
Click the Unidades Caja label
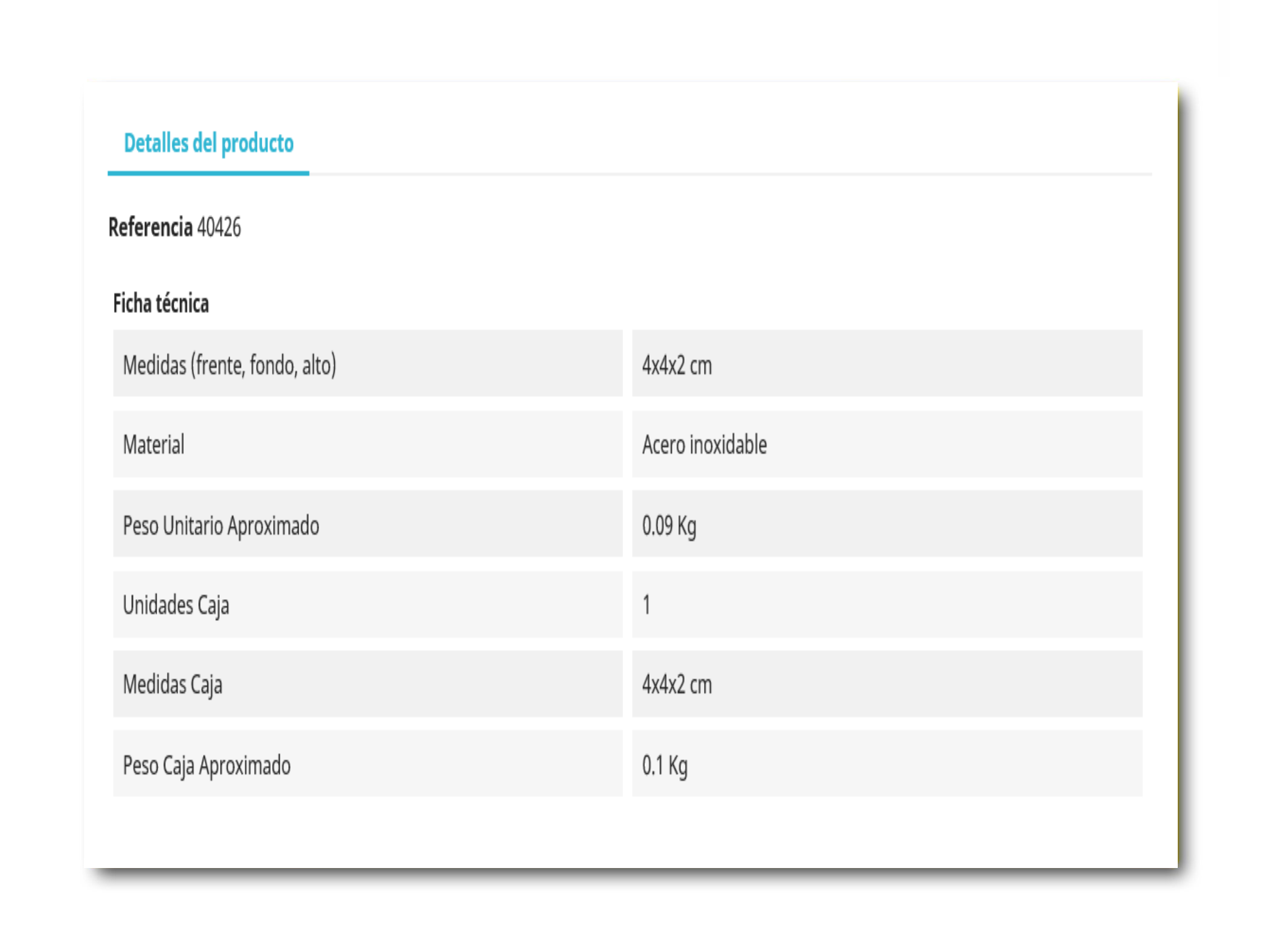(x=176, y=605)
